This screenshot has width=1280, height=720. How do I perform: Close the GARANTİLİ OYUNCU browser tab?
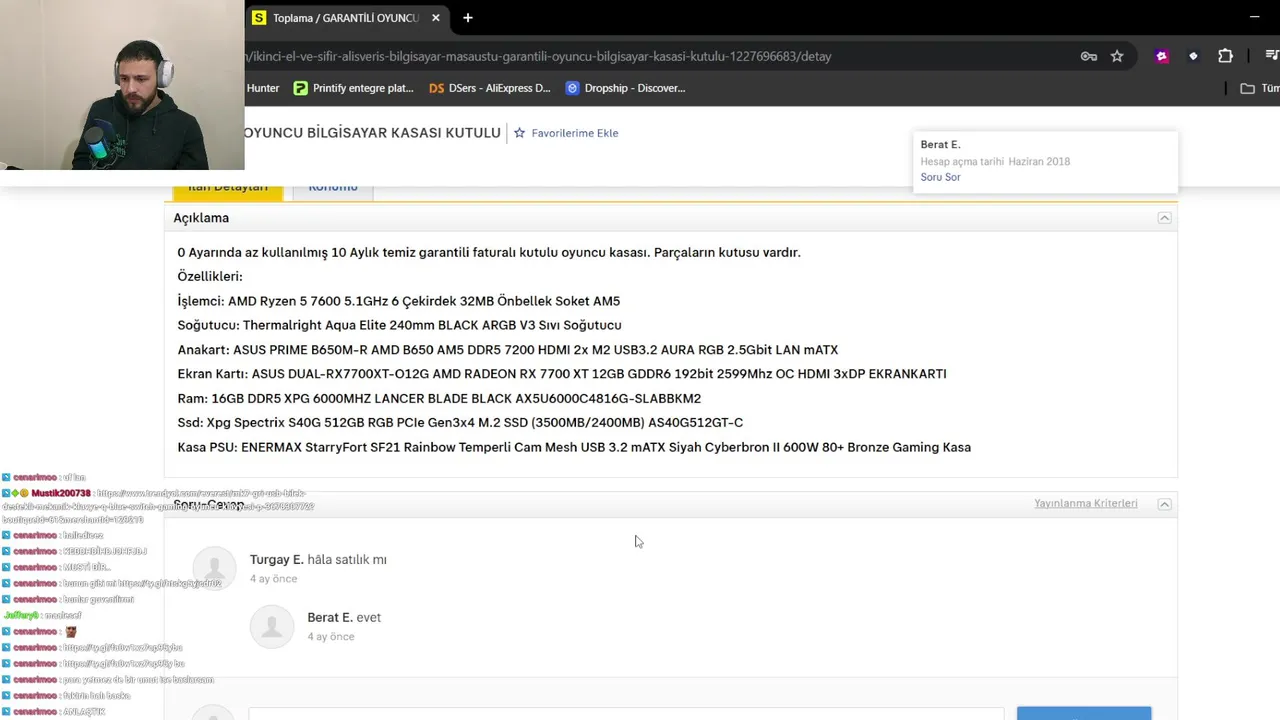pos(436,18)
